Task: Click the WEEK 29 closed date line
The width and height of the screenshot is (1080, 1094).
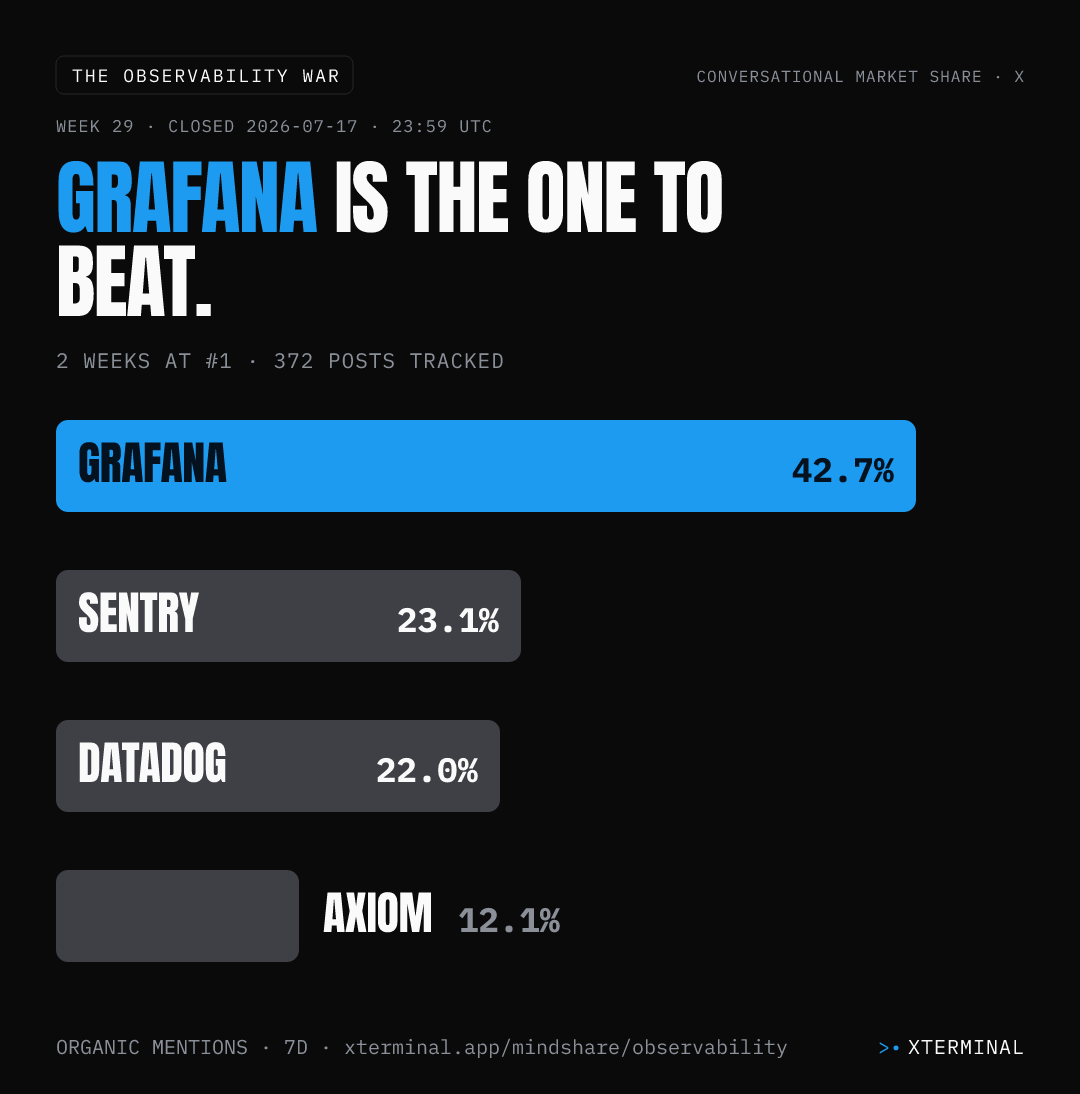Action: click(x=274, y=126)
